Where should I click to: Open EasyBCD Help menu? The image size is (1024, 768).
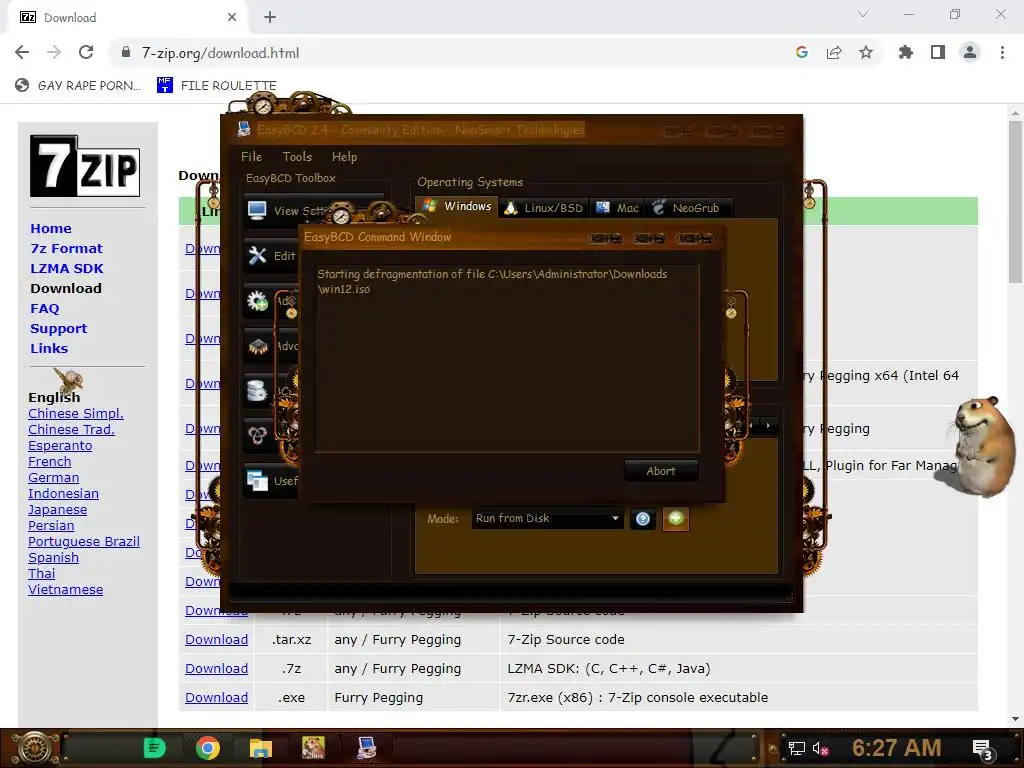coord(344,157)
